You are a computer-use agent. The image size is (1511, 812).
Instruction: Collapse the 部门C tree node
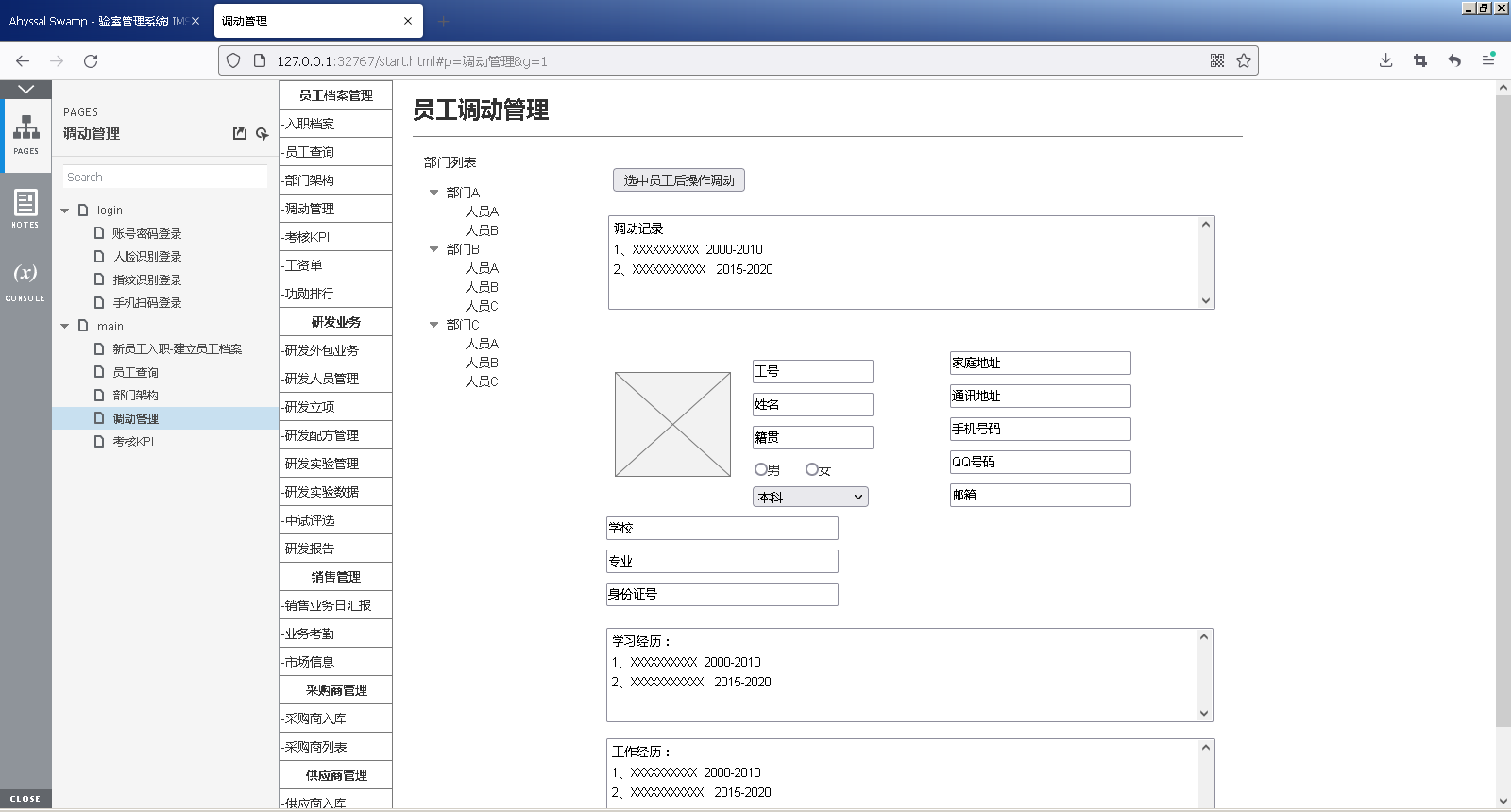pyautogui.click(x=433, y=325)
